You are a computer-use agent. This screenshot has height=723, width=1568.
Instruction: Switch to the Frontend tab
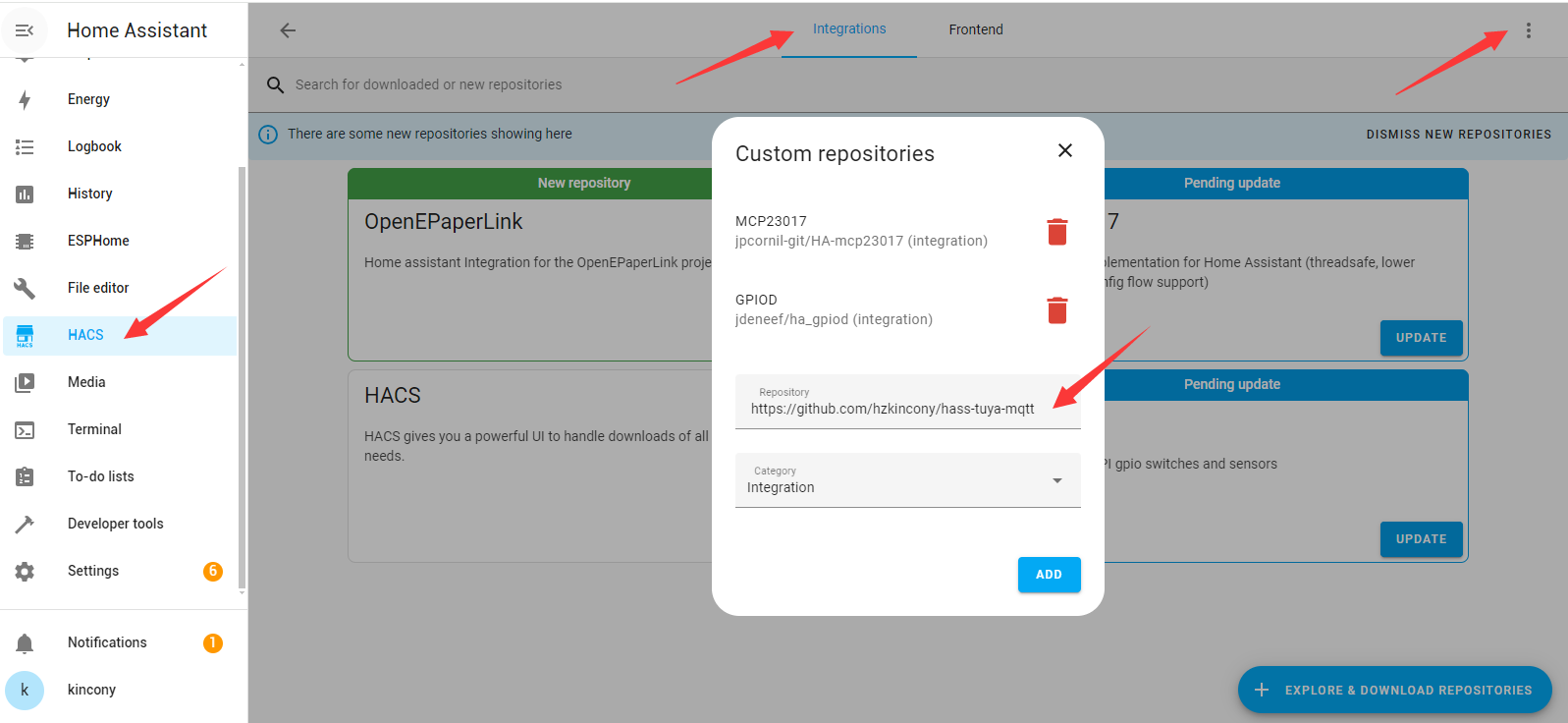pos(976,29)
